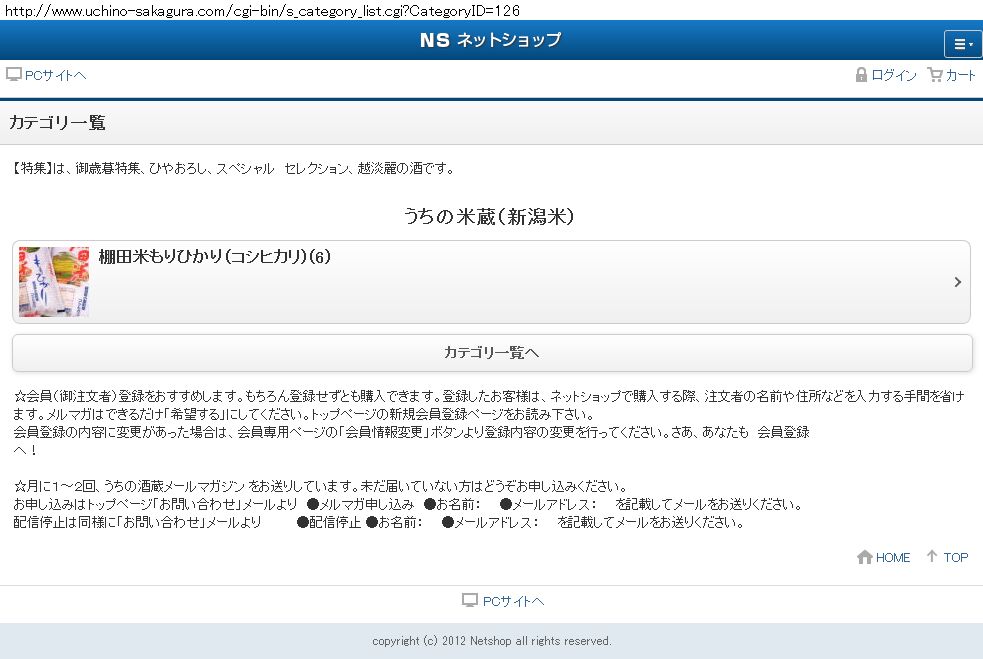Image resolution: width=983 pixels, height=659 pixels.
Task: Click the shopping cart icon
Action: click(935, 75)
